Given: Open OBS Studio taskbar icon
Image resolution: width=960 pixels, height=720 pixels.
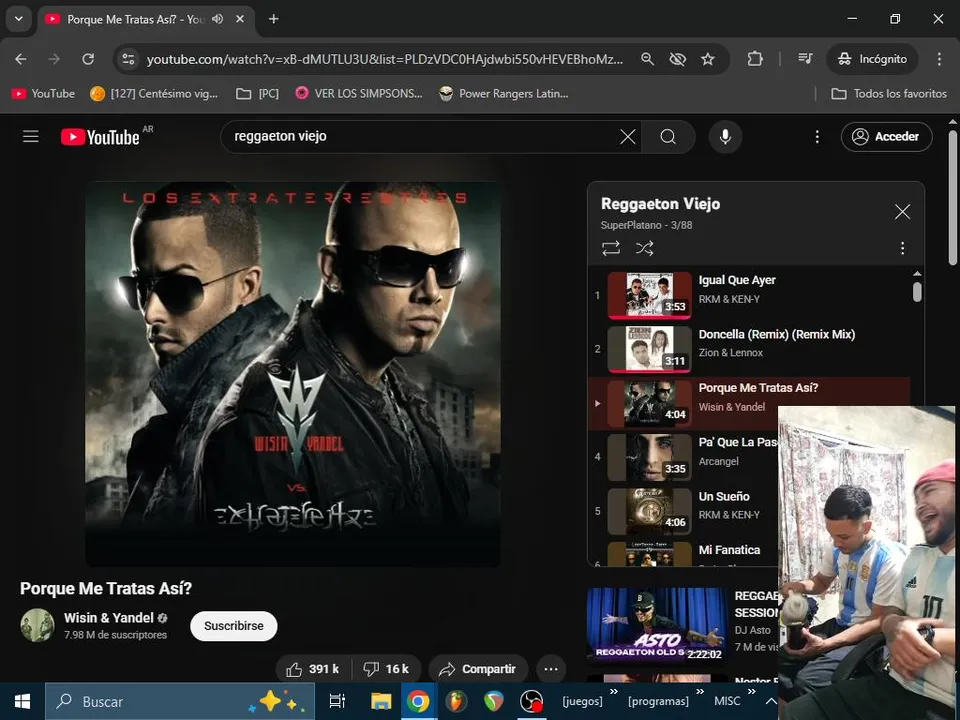Looking at the screenshot, I should tap(531, 702).
